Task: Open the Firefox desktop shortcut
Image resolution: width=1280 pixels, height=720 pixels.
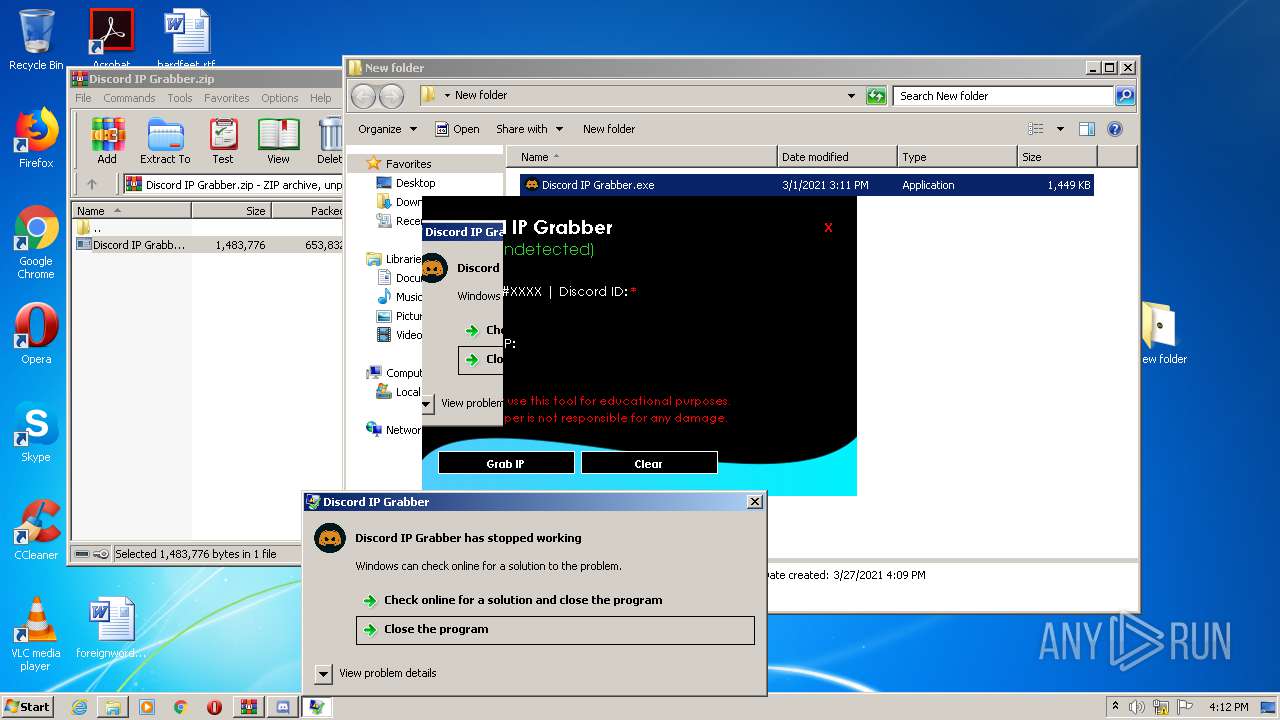Action: (36, 138)
